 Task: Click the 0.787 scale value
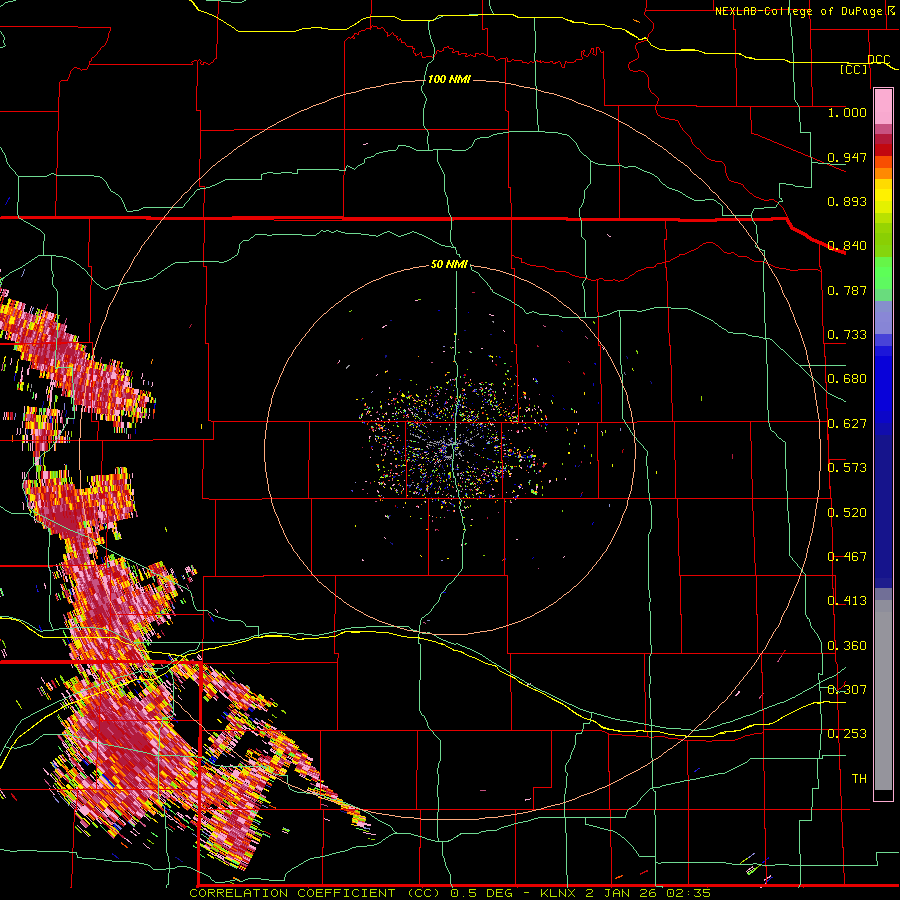847,290
